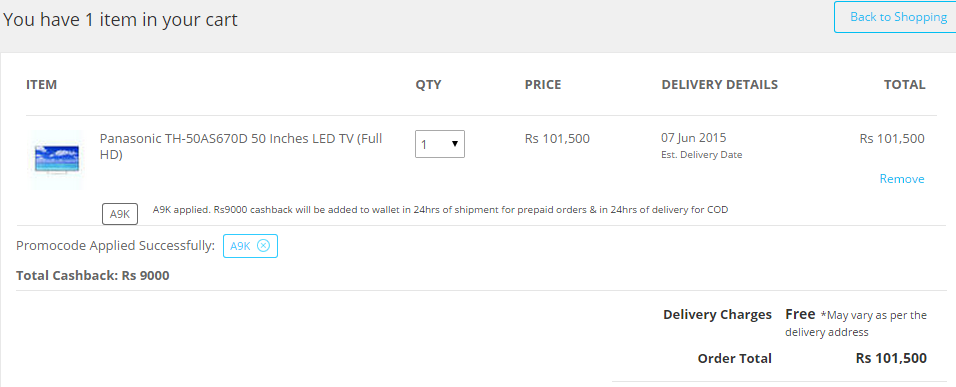Click the Panasonic TV product thumbnail
This screenshot has height=387, width=956.
tap(57, 160)
